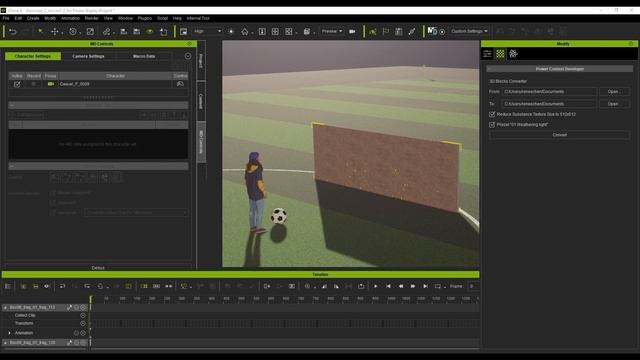640x360 pixels.
Task: Click the green running figure icon
Action: (x=372, y=31)
